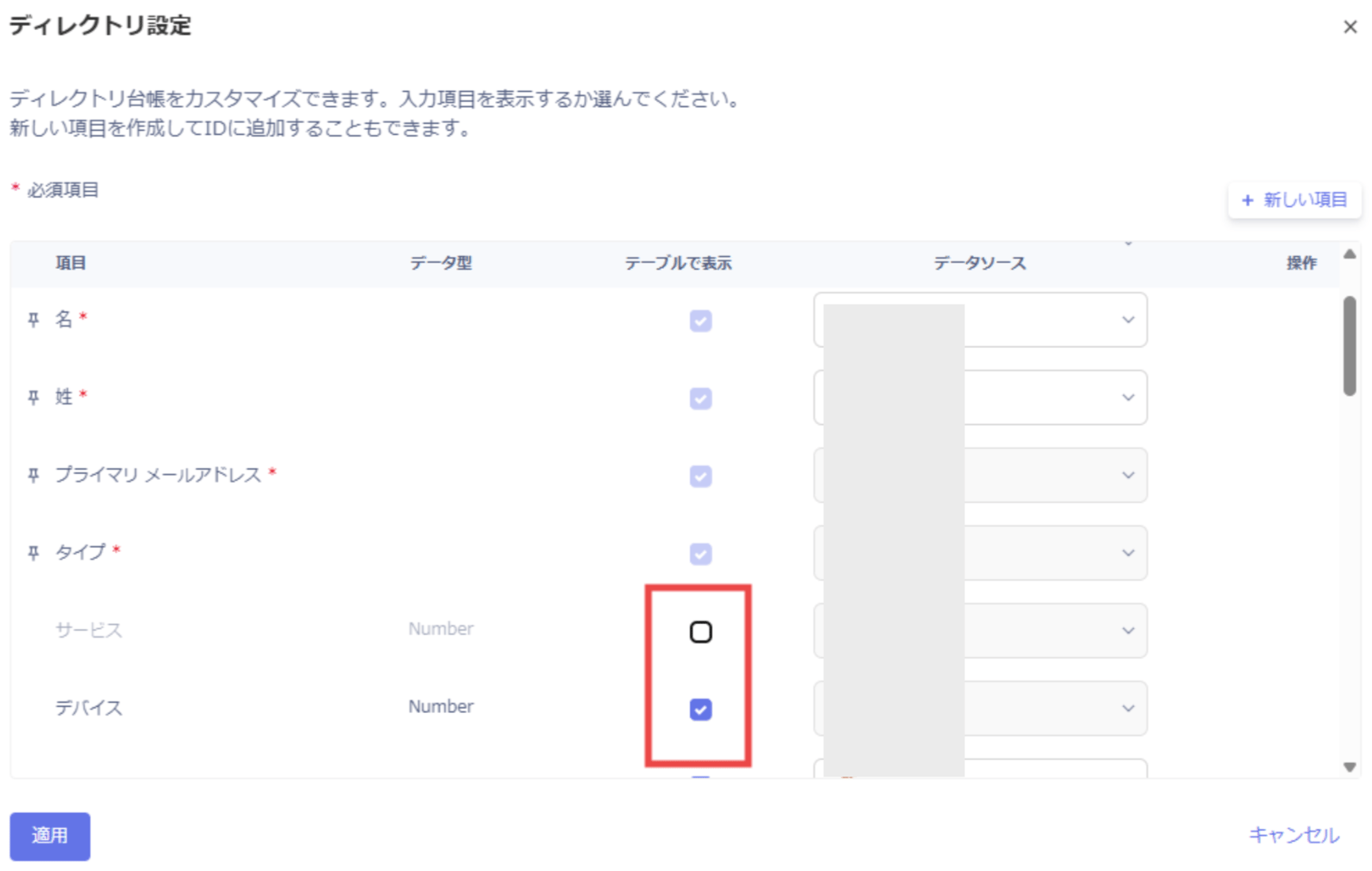Uncheck the テーブルで表示 checkbox for デバイス
This screenshot has width=1372, height=871.
click(x=700, y=709)
